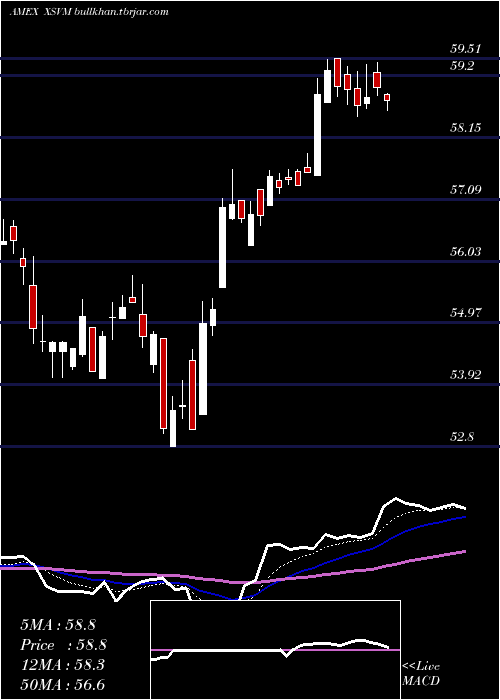Screen dimensions: 500x700
Task: Click the 58.15 price level label
Action: point(466,128)
